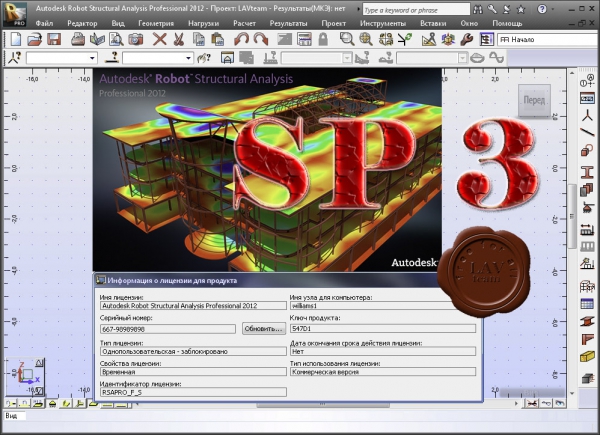The height and width of the screenshot is (435, 600).
Task: Click the keyword search box in title bar
Action: [x=416, y=10]
